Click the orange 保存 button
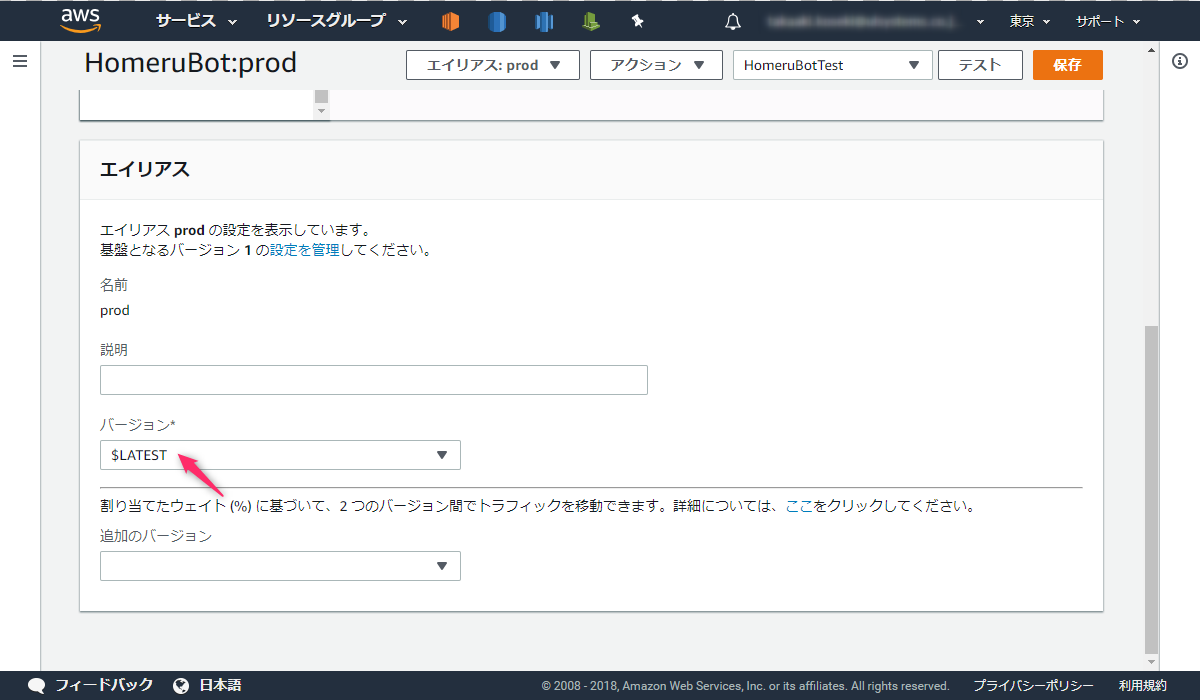The height and width of the screenshot is (700, 1200). [x=1067, y=64]
